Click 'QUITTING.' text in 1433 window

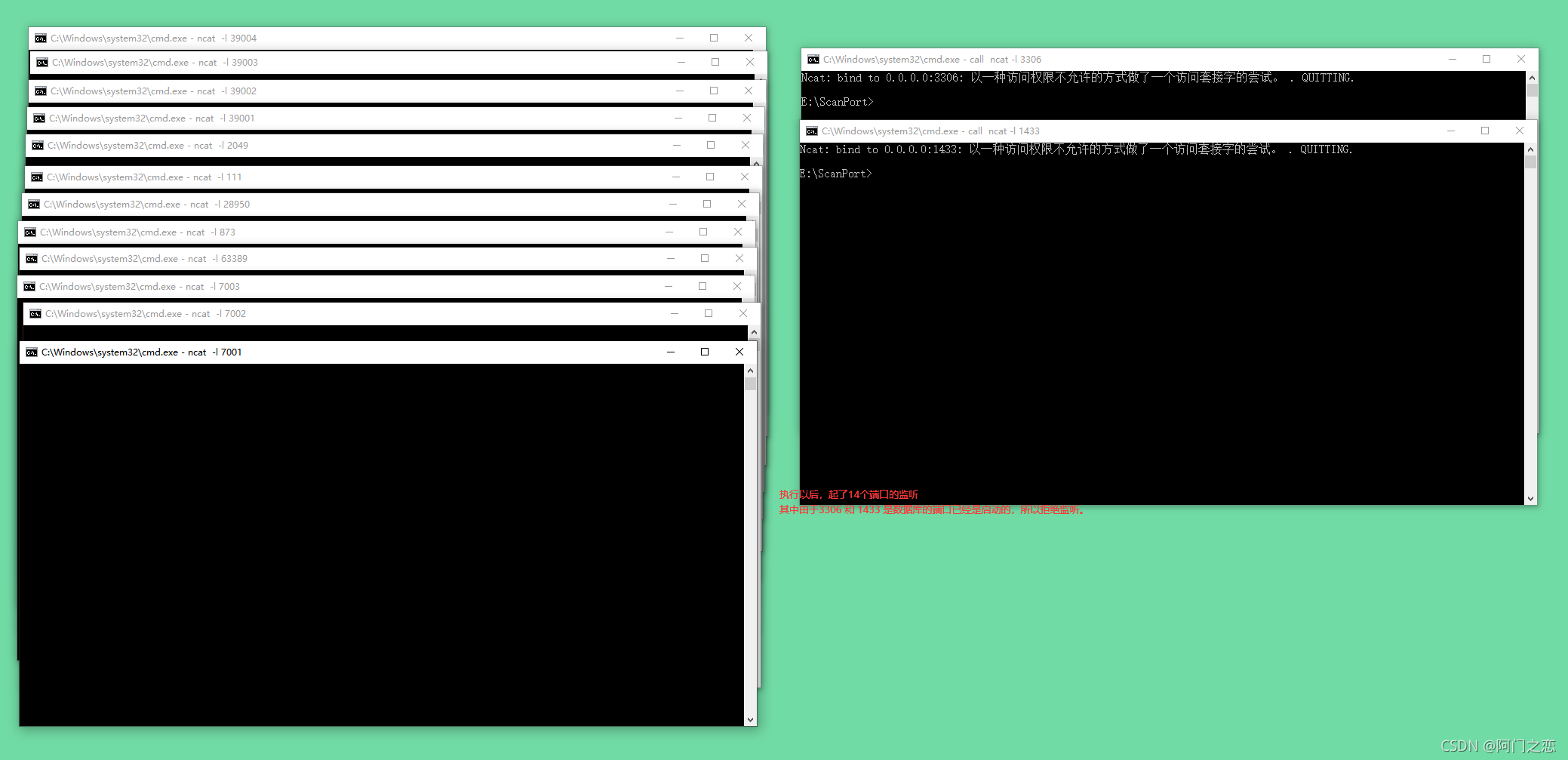[x=1326, y=149]
